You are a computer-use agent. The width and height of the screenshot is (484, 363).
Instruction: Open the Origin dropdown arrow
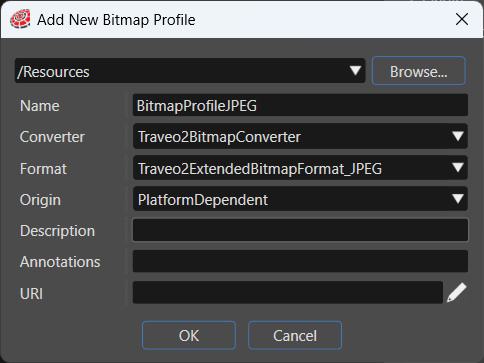458,199
